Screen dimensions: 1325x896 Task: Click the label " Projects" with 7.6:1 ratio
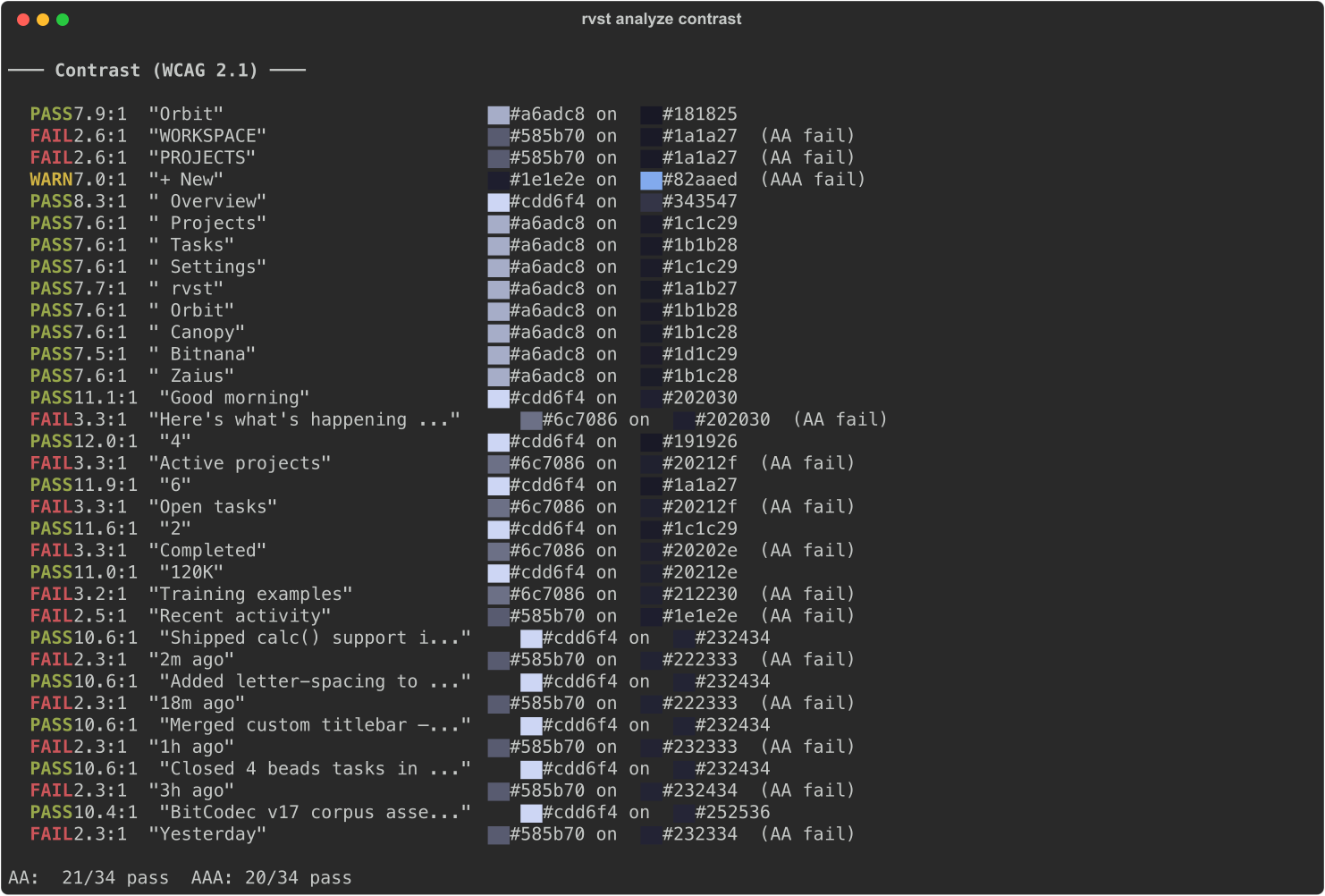click(x=207, y=224)
